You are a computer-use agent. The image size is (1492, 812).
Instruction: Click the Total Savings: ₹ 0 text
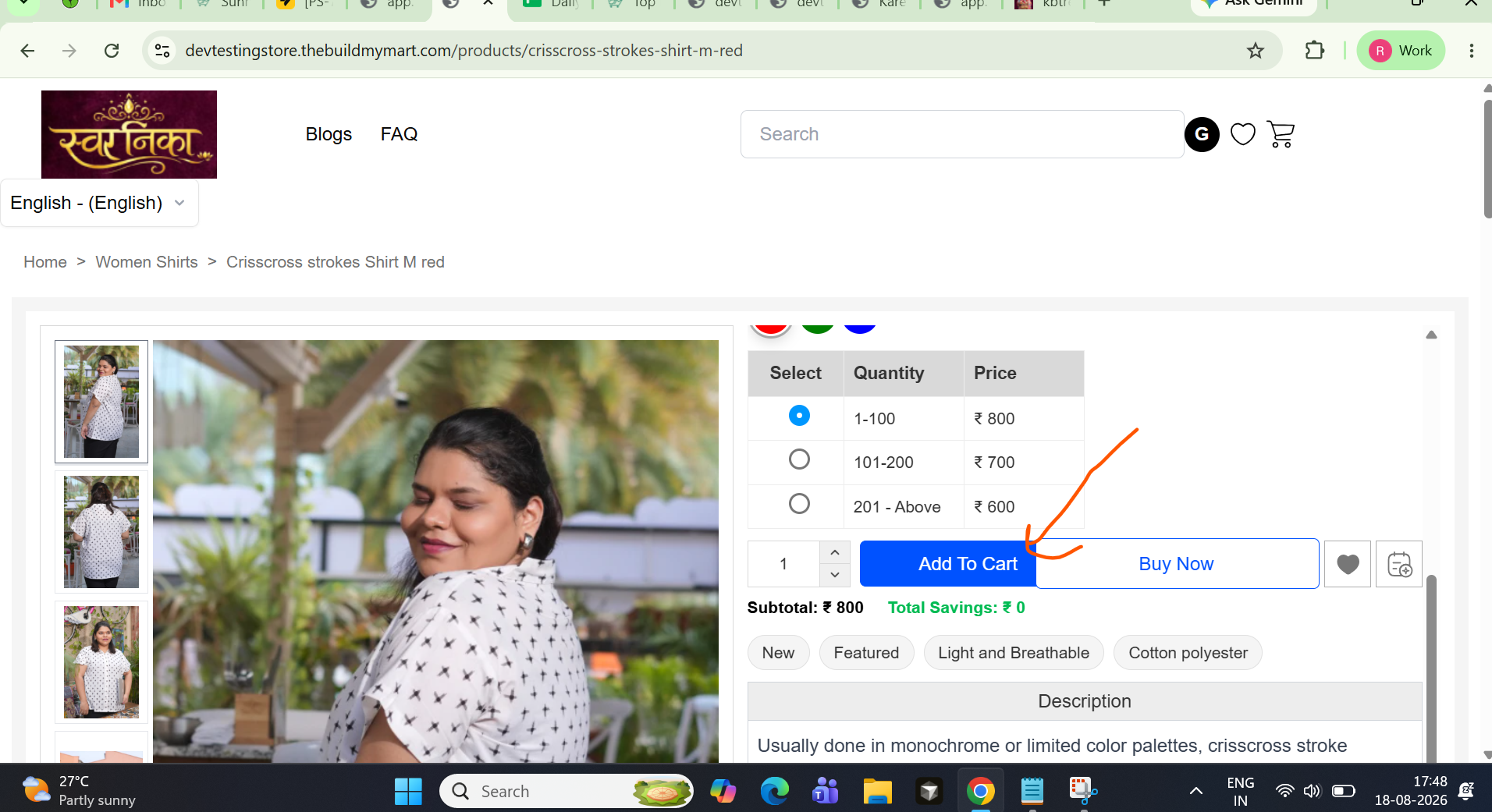pyautogui.click(x=956, y=608)
